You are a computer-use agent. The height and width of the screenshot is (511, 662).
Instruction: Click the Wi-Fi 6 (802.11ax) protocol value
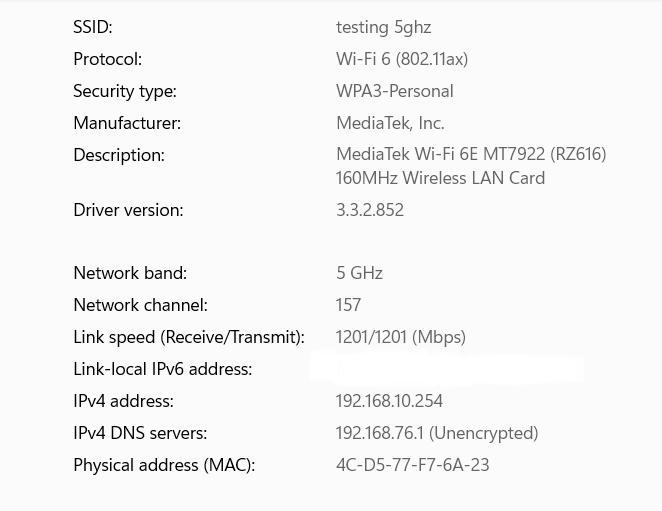pos(402,59)
